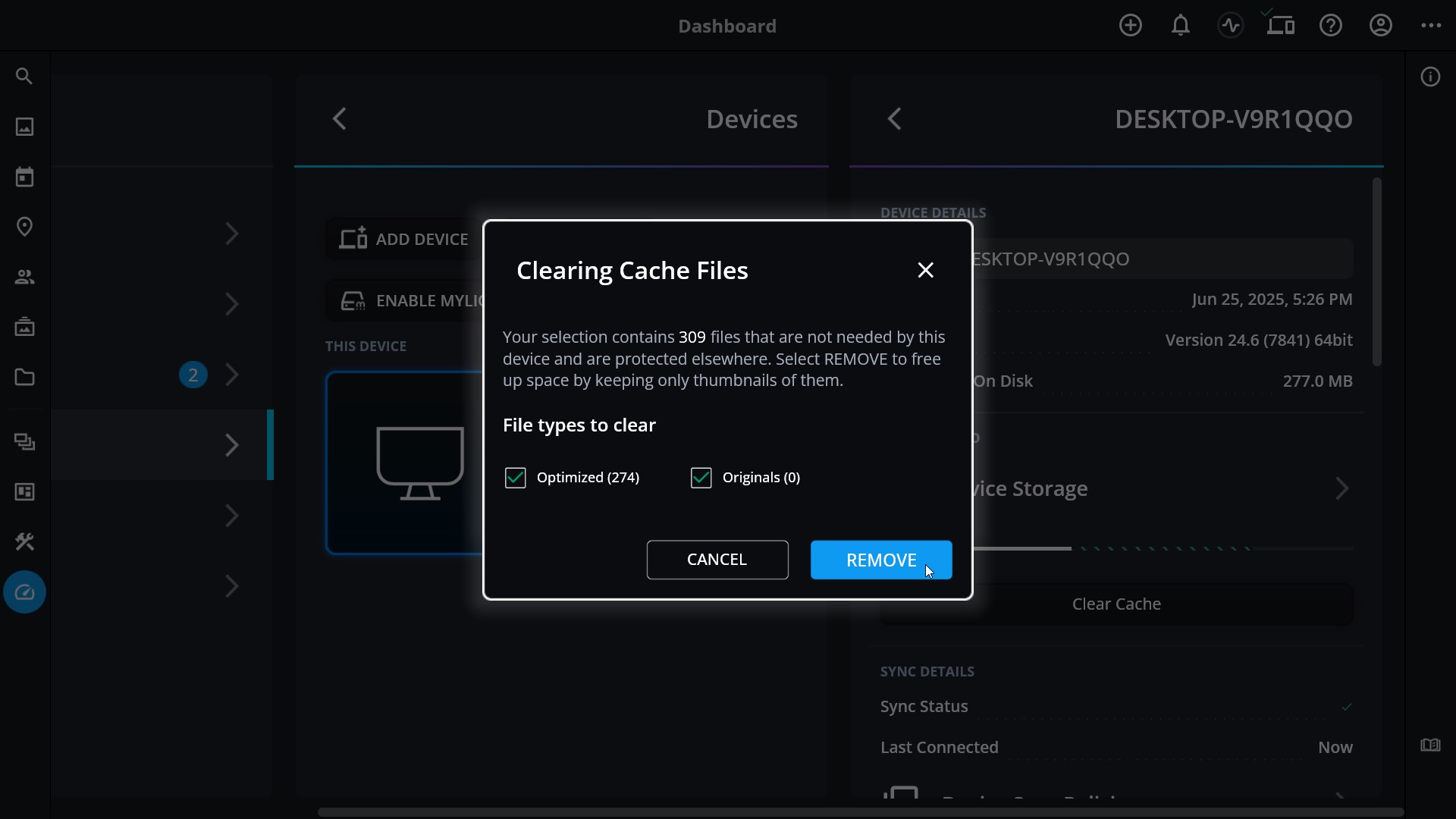1456x819 pixels.
Task: Uncheck the Optimized (274) checkbox
Action: pos(515,478)
